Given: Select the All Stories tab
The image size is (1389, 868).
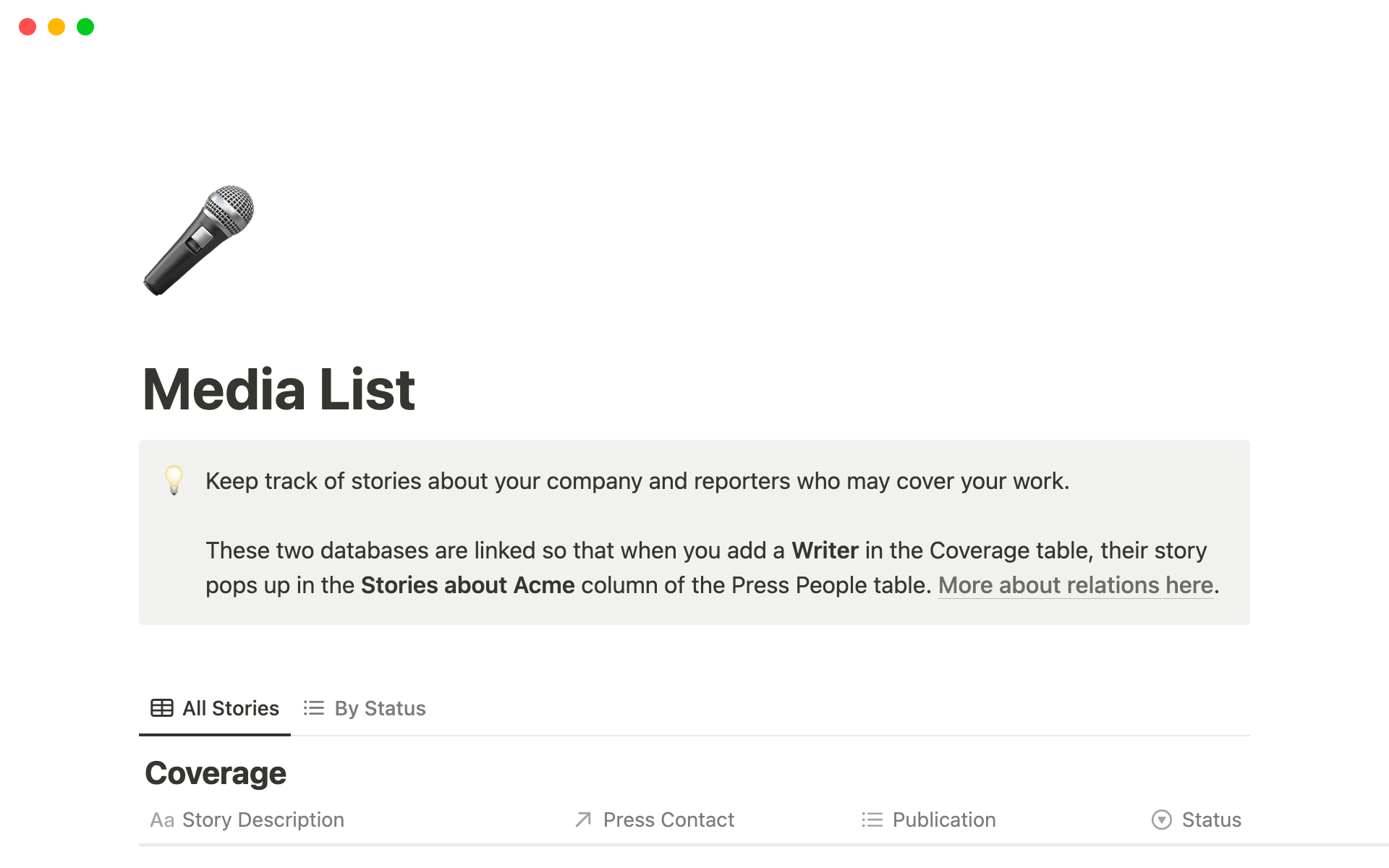Looking at the screenshot, I should [x=230, y=707].
